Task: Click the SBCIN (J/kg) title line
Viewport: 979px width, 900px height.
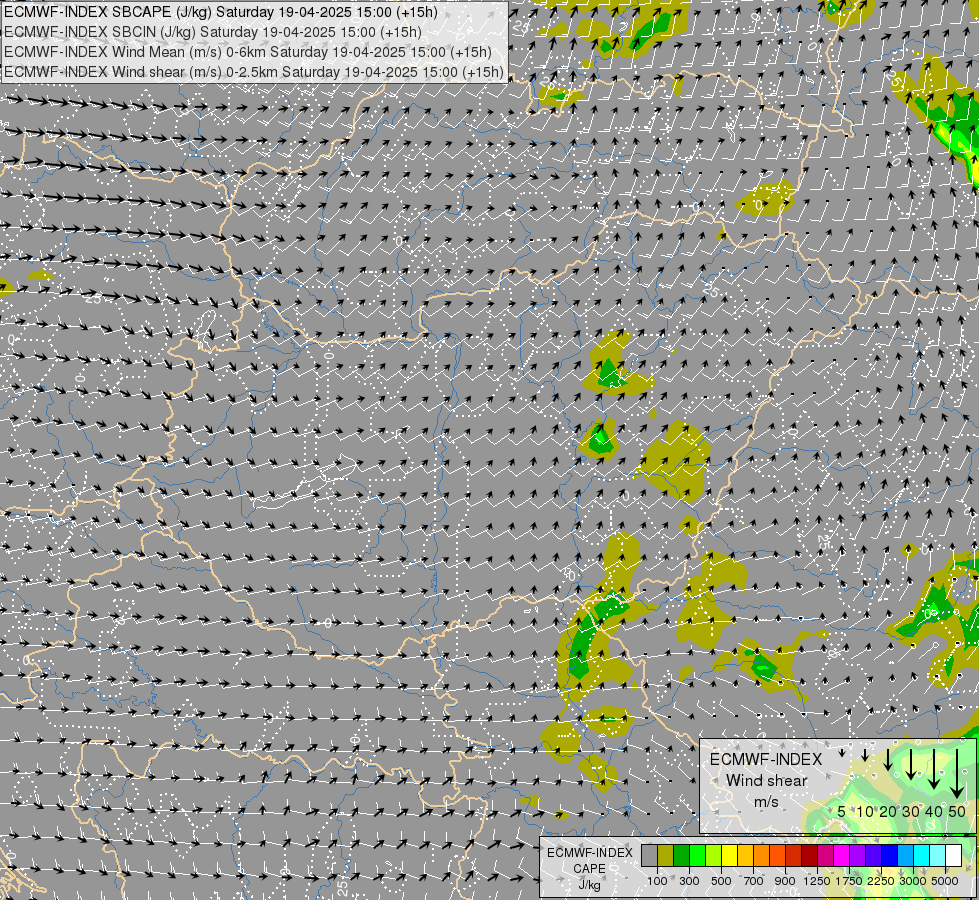Action: click(213, 32)
